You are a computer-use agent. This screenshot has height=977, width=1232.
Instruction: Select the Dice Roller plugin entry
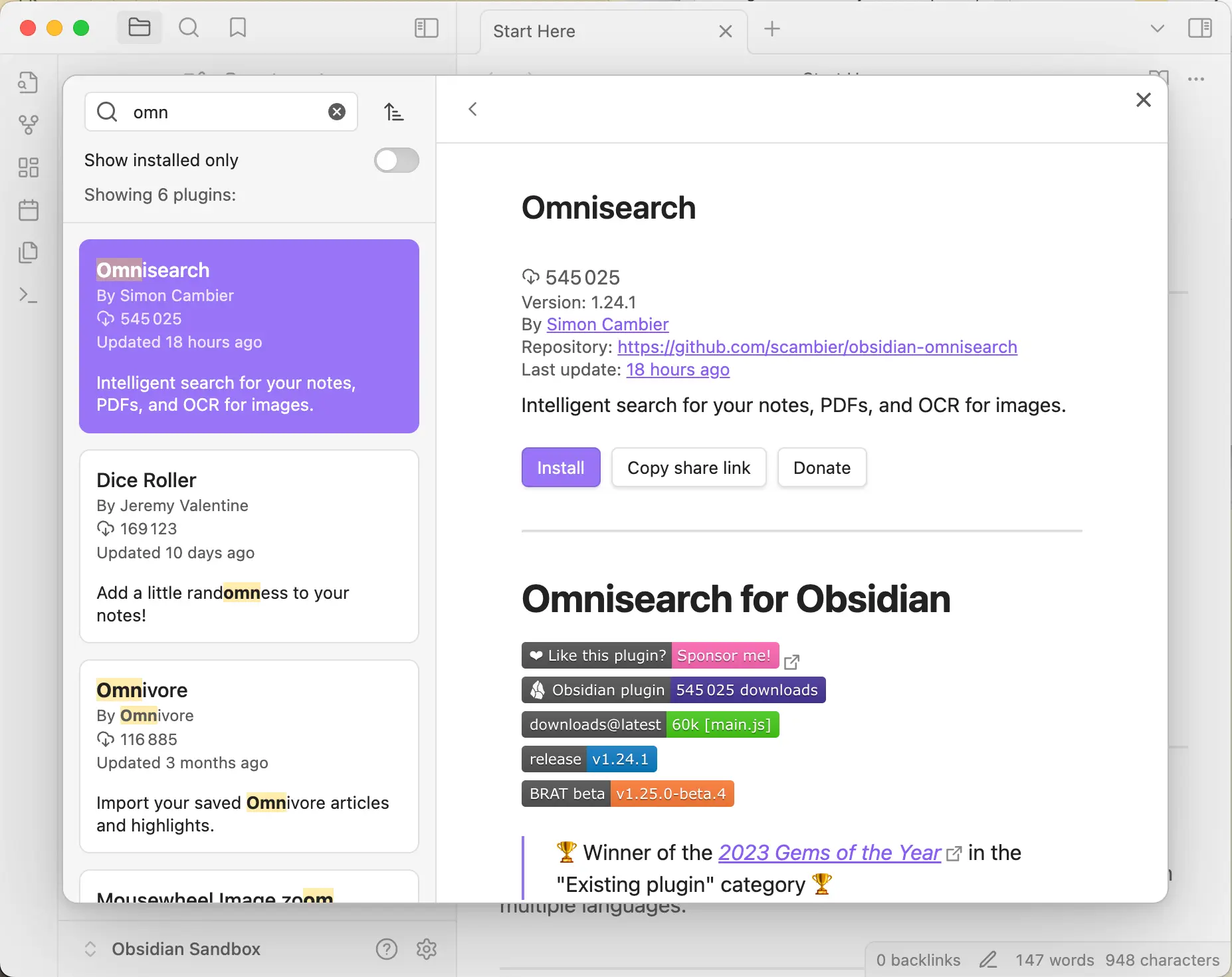point(249,546)
